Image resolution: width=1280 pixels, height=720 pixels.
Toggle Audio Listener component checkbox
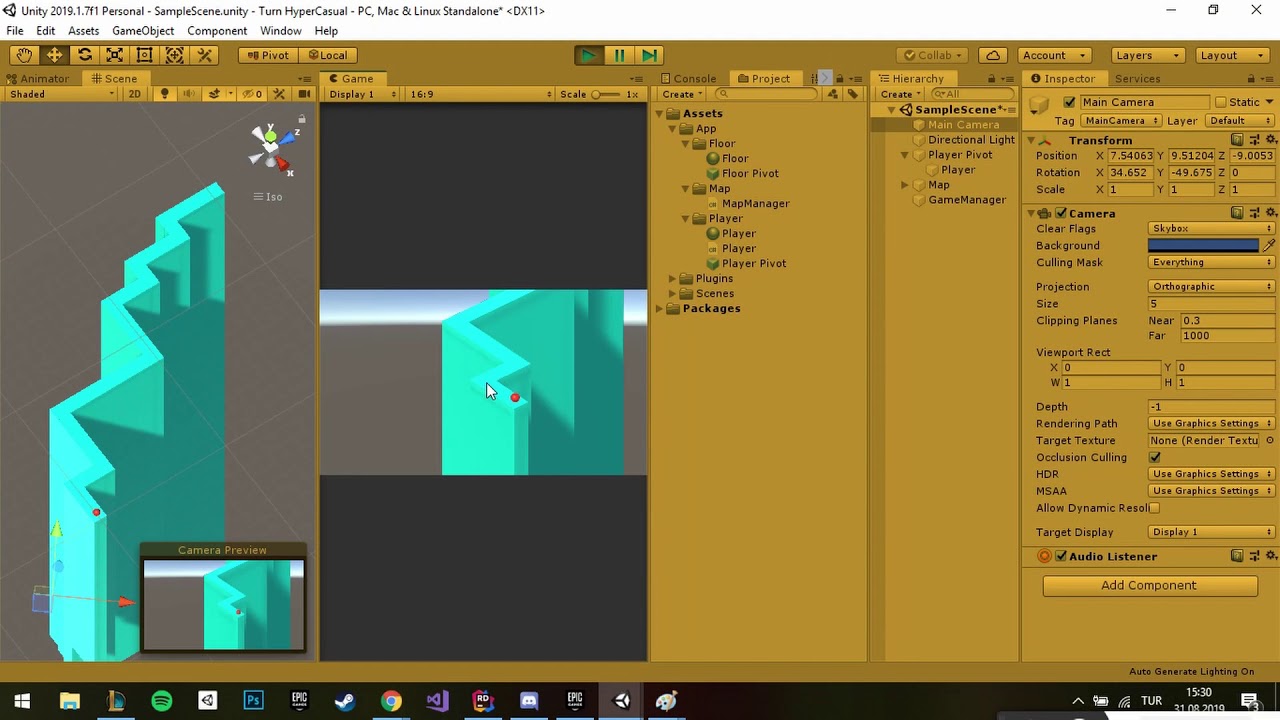(x=1061, y=556)
